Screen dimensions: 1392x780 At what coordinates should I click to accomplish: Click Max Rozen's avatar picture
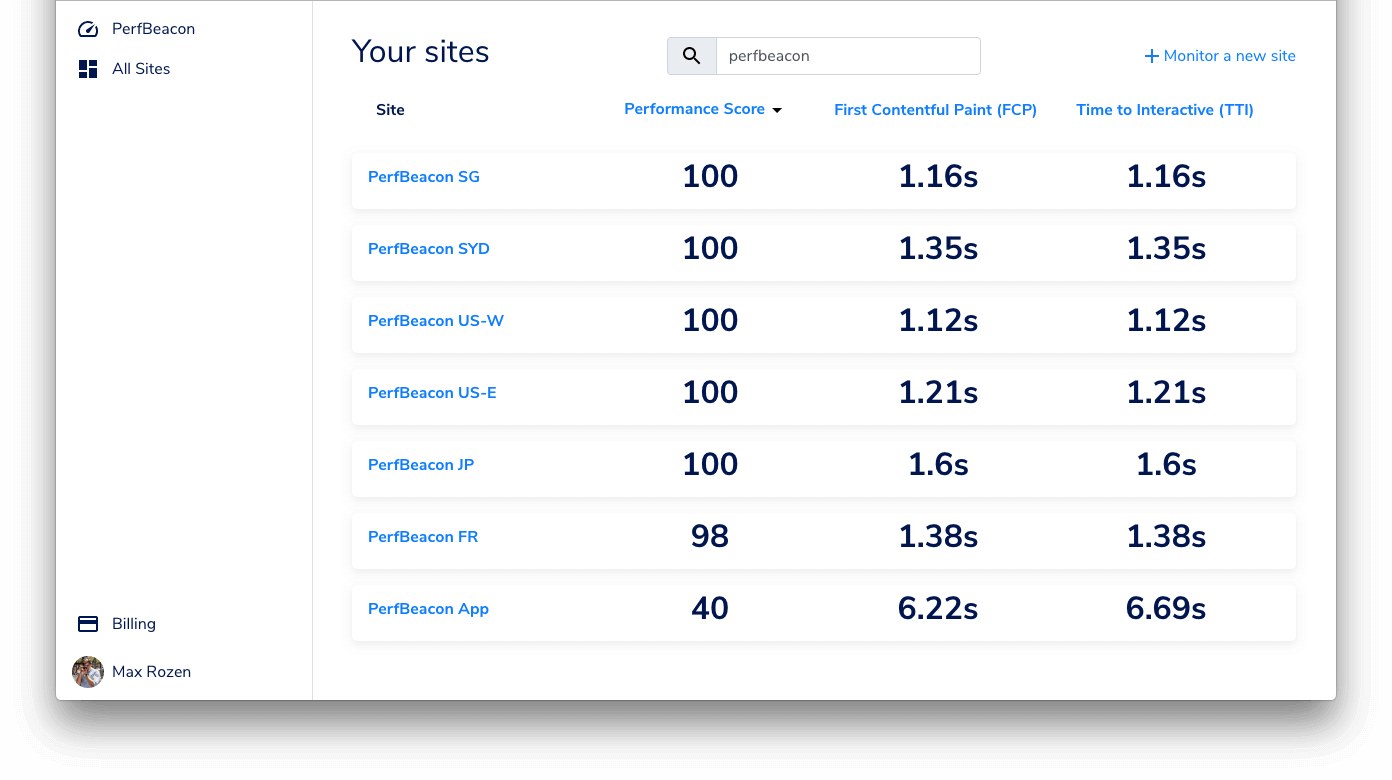pos(88,672)
